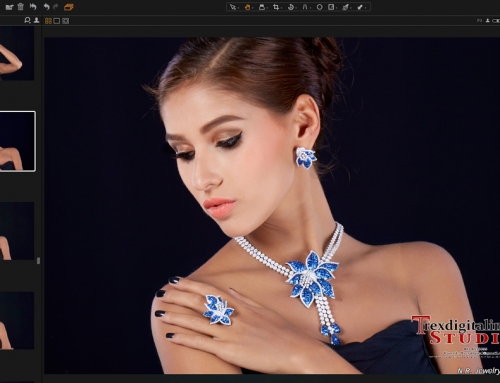Viewport: 500px width, 383px height.
Task: Select the rotate/straighten tool
Action: coord(290,7)
